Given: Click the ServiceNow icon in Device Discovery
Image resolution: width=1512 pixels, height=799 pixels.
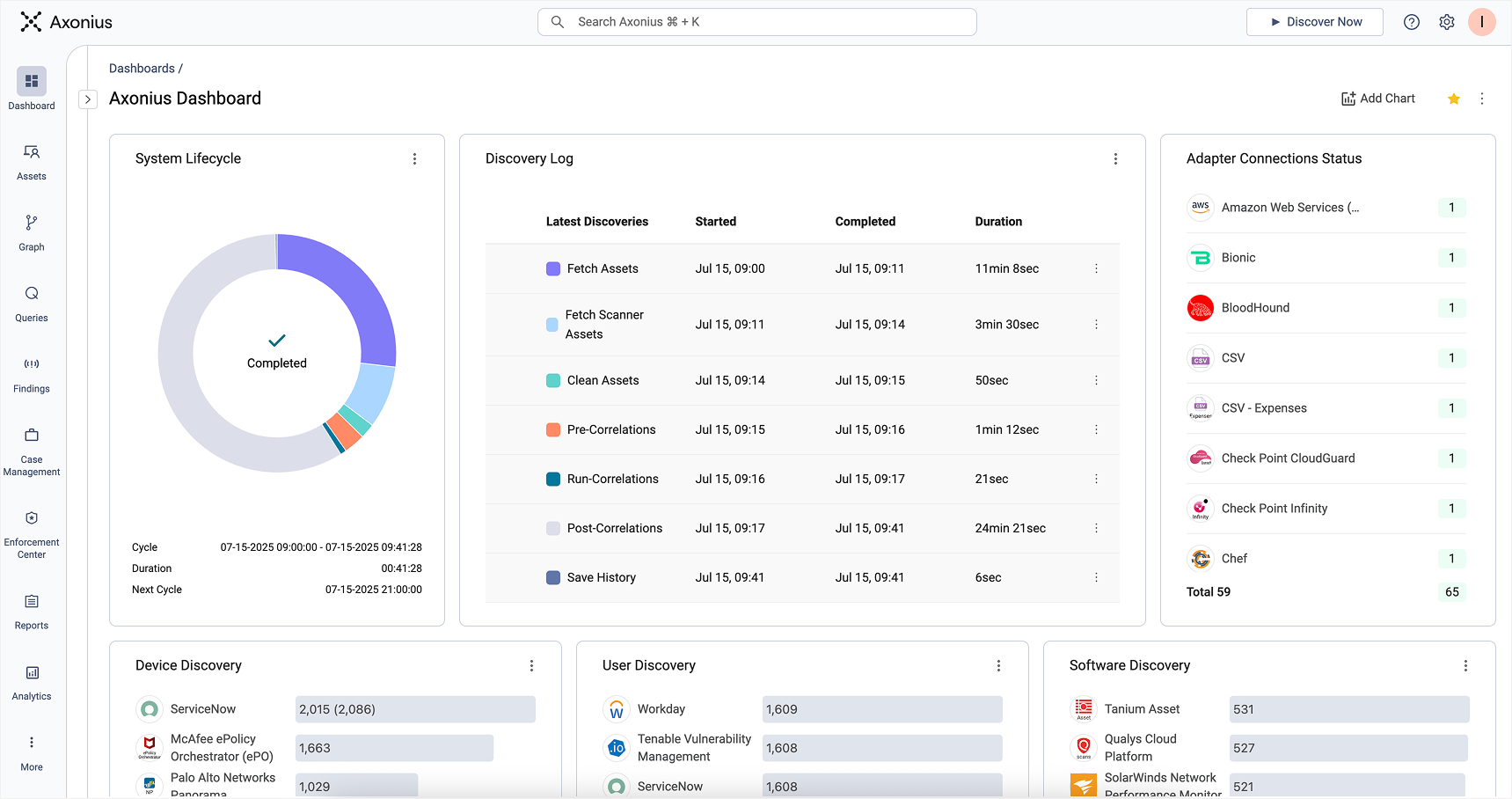Looking at the screenshot, I should pos(150,709).
